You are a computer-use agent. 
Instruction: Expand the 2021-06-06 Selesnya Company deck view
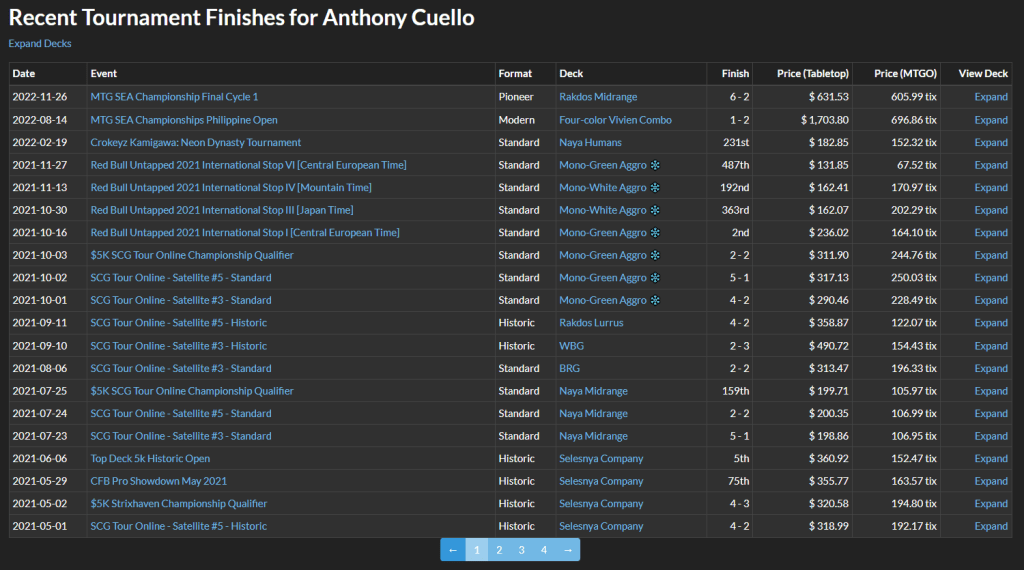click(x=991, y=459)
